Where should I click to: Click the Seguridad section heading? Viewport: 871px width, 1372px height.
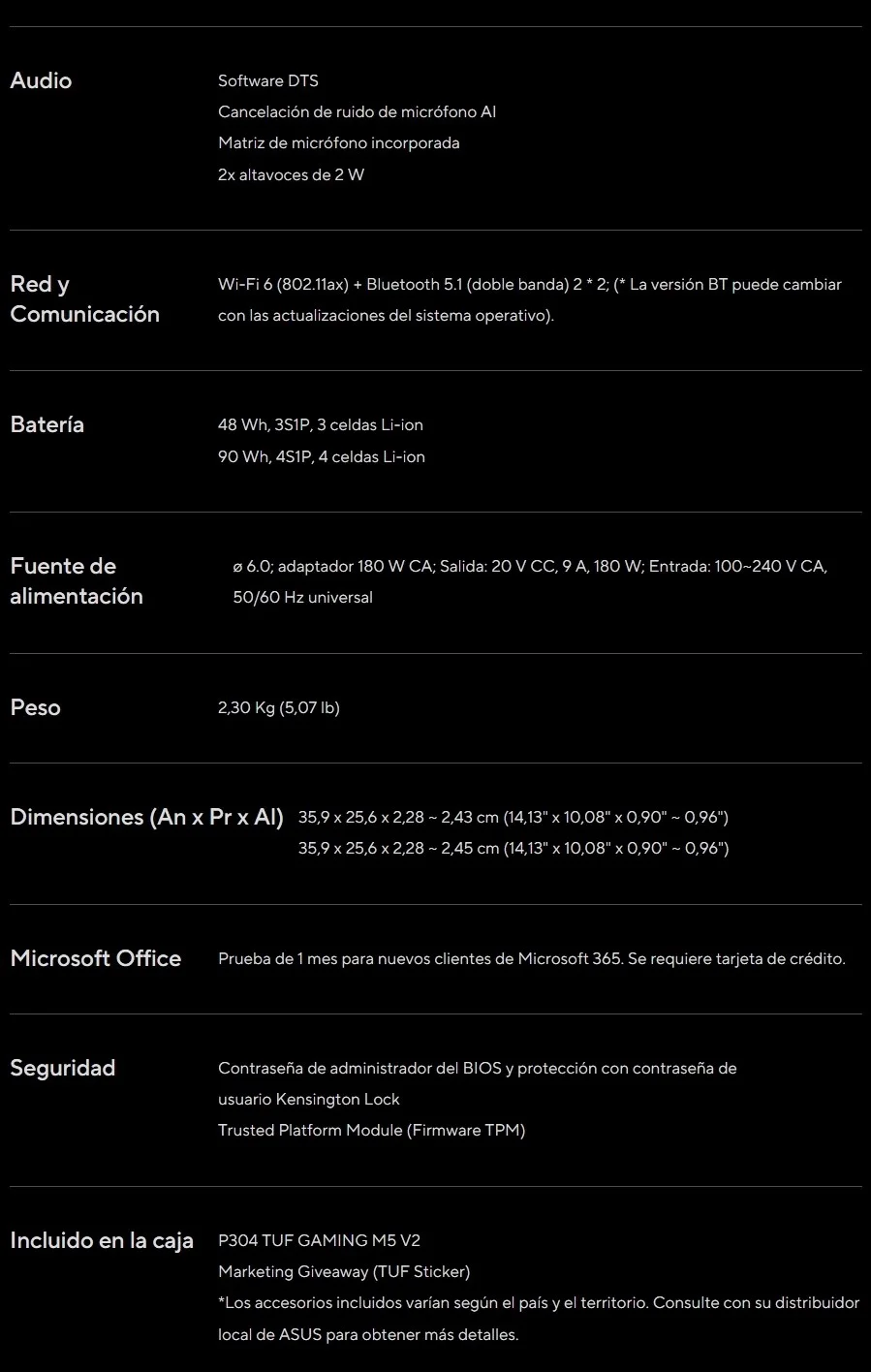63,1068
